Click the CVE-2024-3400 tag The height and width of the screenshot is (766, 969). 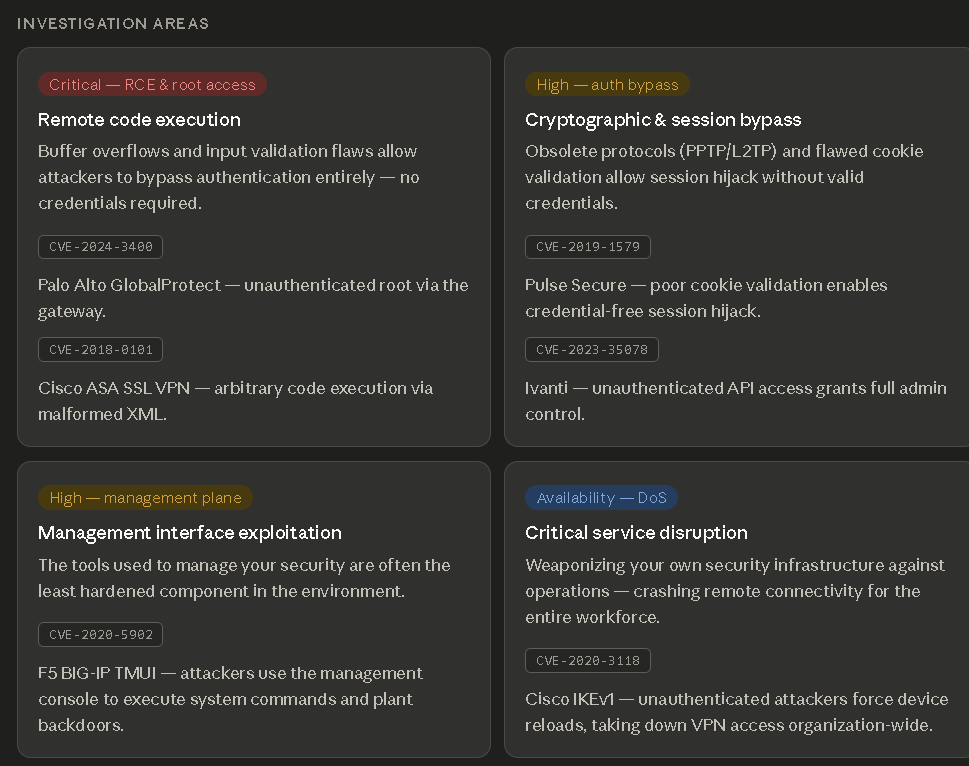pyautogui.click(x=100, y=247)
